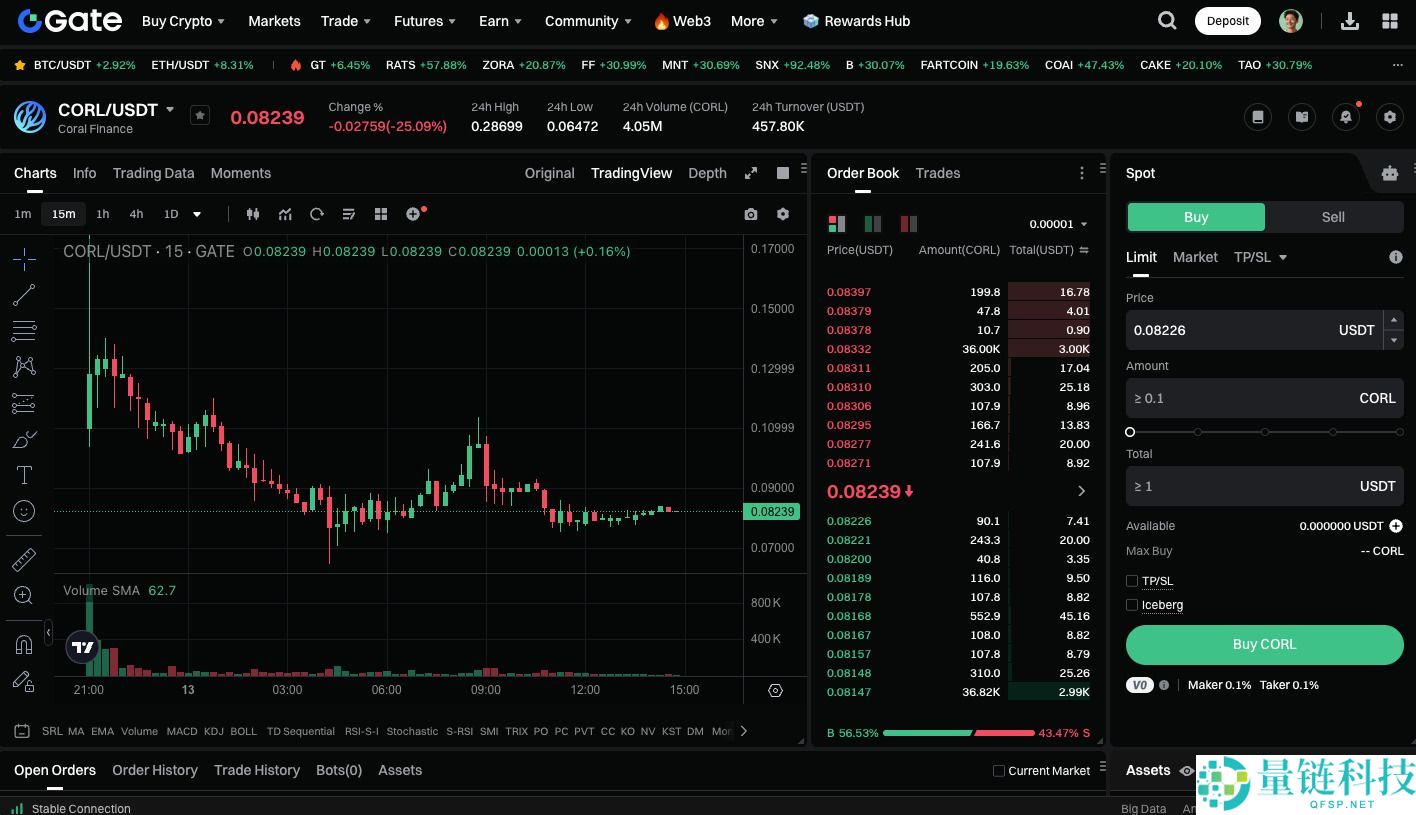Open the long position forecasting tool
The image size is (1416, 815).
point(24,403)
